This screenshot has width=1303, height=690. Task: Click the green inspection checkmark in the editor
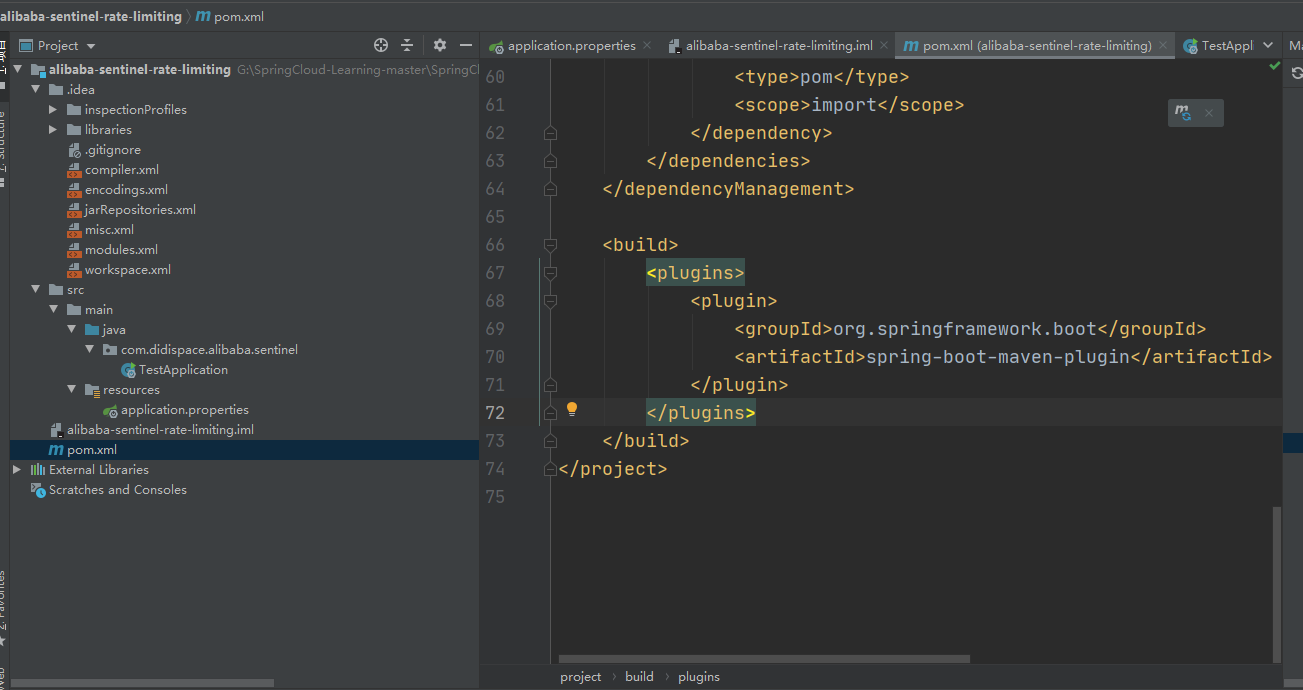coord(1274,66)
